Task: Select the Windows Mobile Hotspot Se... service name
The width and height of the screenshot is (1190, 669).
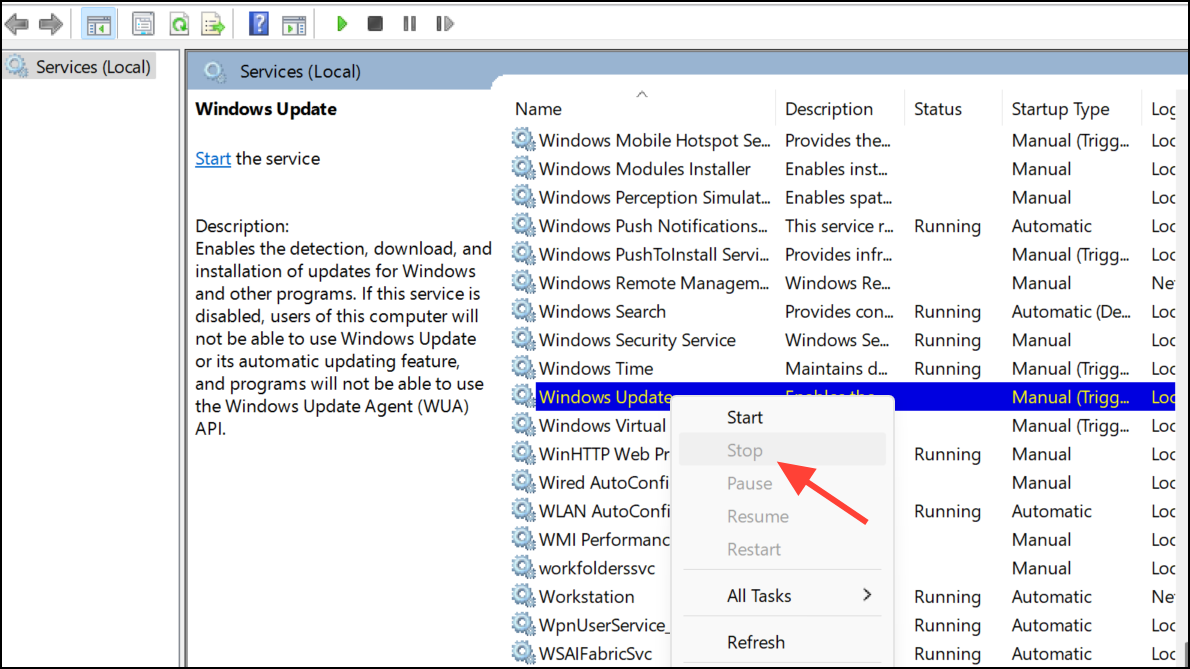Action: coord(654,140)
